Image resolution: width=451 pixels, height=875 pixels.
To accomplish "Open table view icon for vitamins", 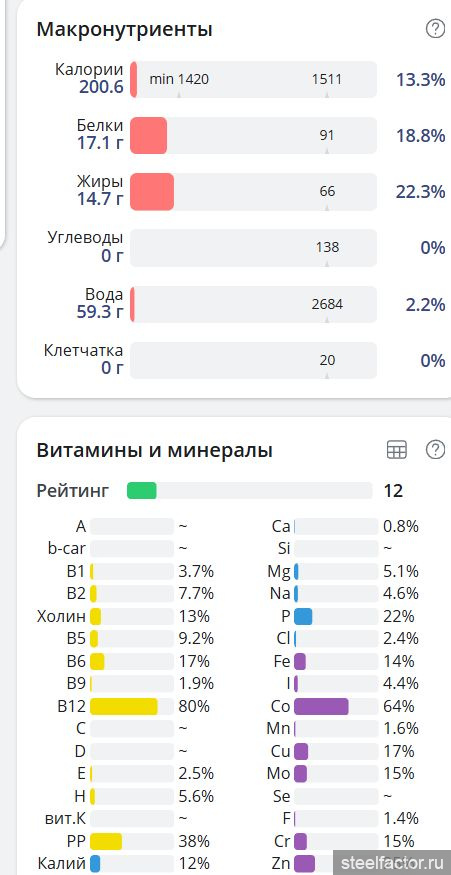I will pos(397,449).
